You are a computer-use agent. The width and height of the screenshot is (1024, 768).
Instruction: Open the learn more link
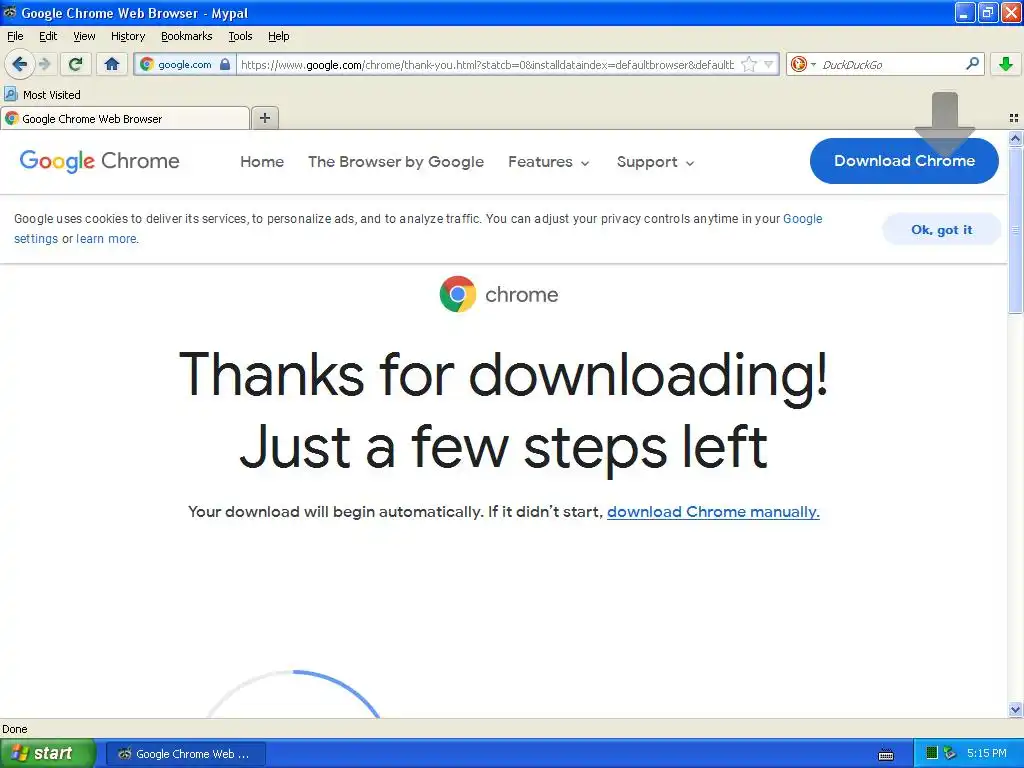(106, 238)
